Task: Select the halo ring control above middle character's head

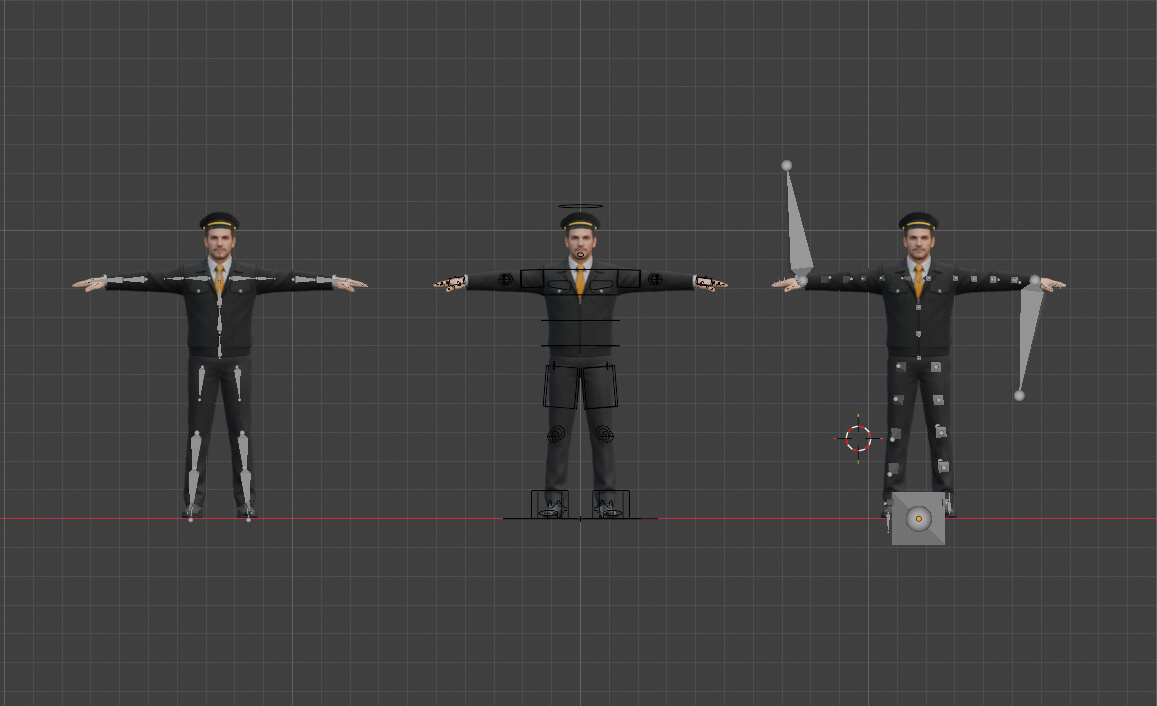Action: (580, 207)
